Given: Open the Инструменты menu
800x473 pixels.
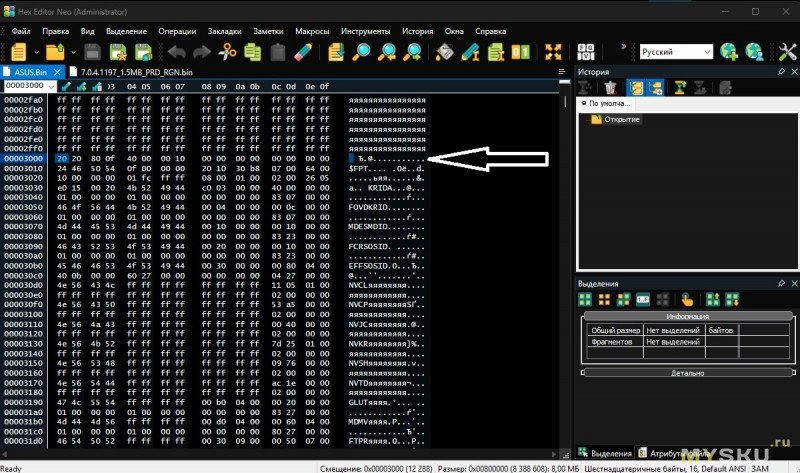Looking at the screenshot, I should 365,30.
